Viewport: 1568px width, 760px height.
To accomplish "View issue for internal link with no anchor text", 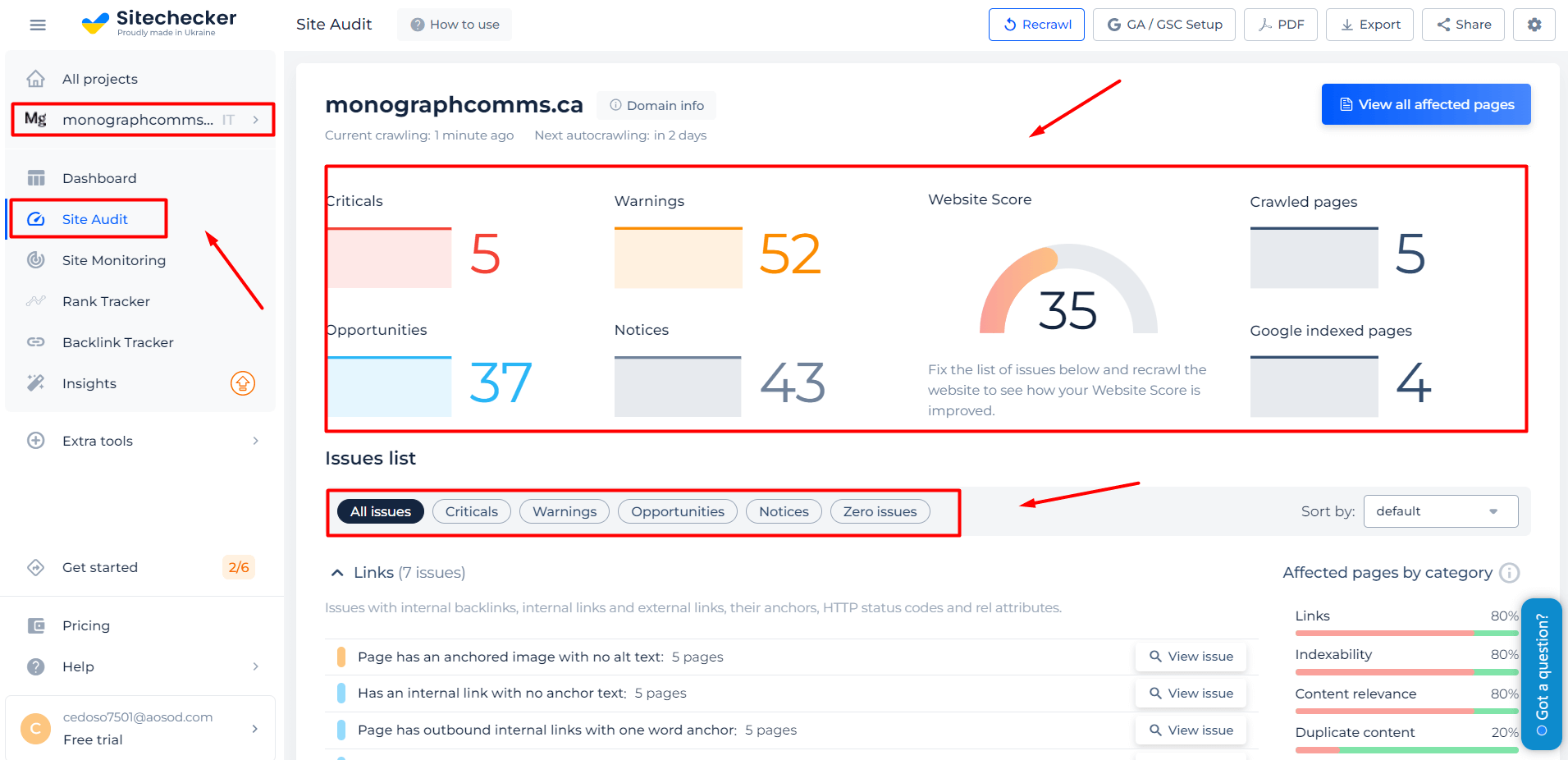I will pos(1191,694).
